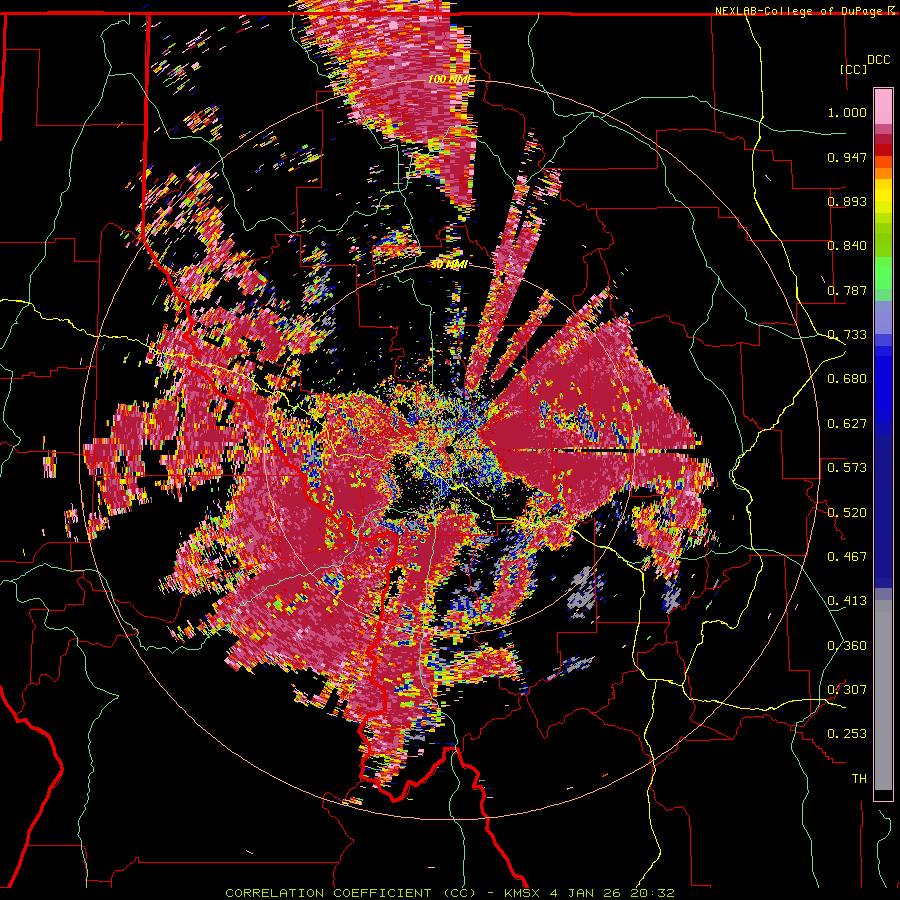
Task: Click the [CC] units label
Action: pyautogui.click(x=854, y=69)
